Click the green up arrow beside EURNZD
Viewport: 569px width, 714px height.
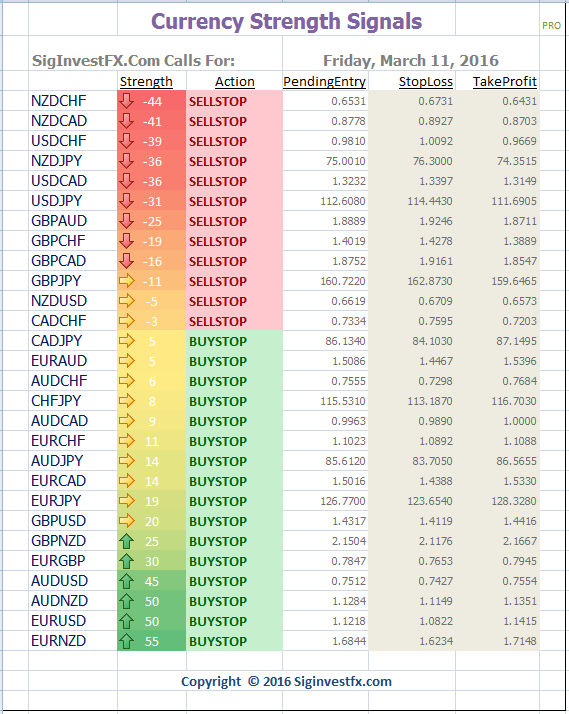point(126,641)
